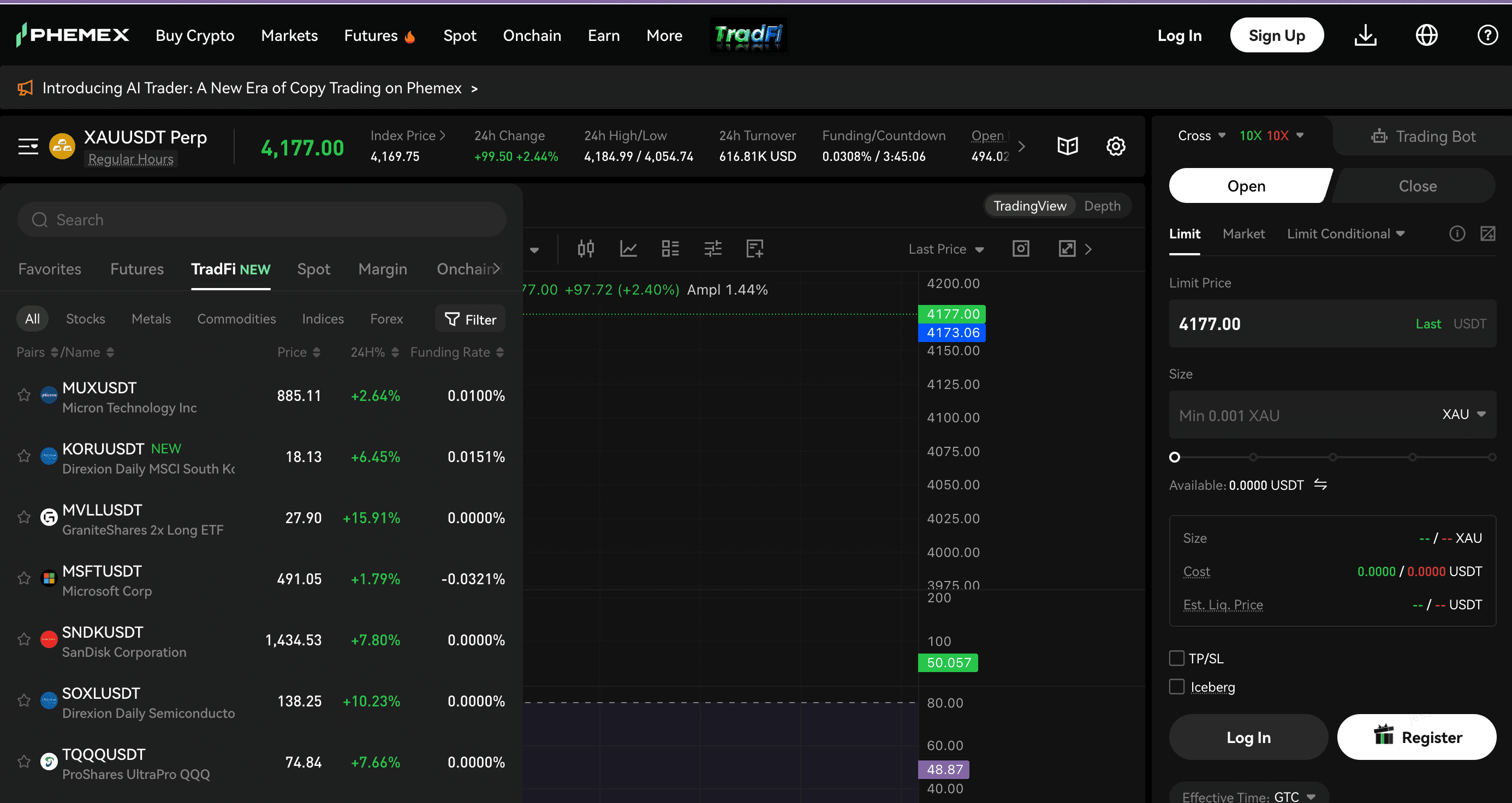The height and width of the screenshot is (803, 1512).
Task: Click the announcement megaphone icon
Action: (25, 88)
